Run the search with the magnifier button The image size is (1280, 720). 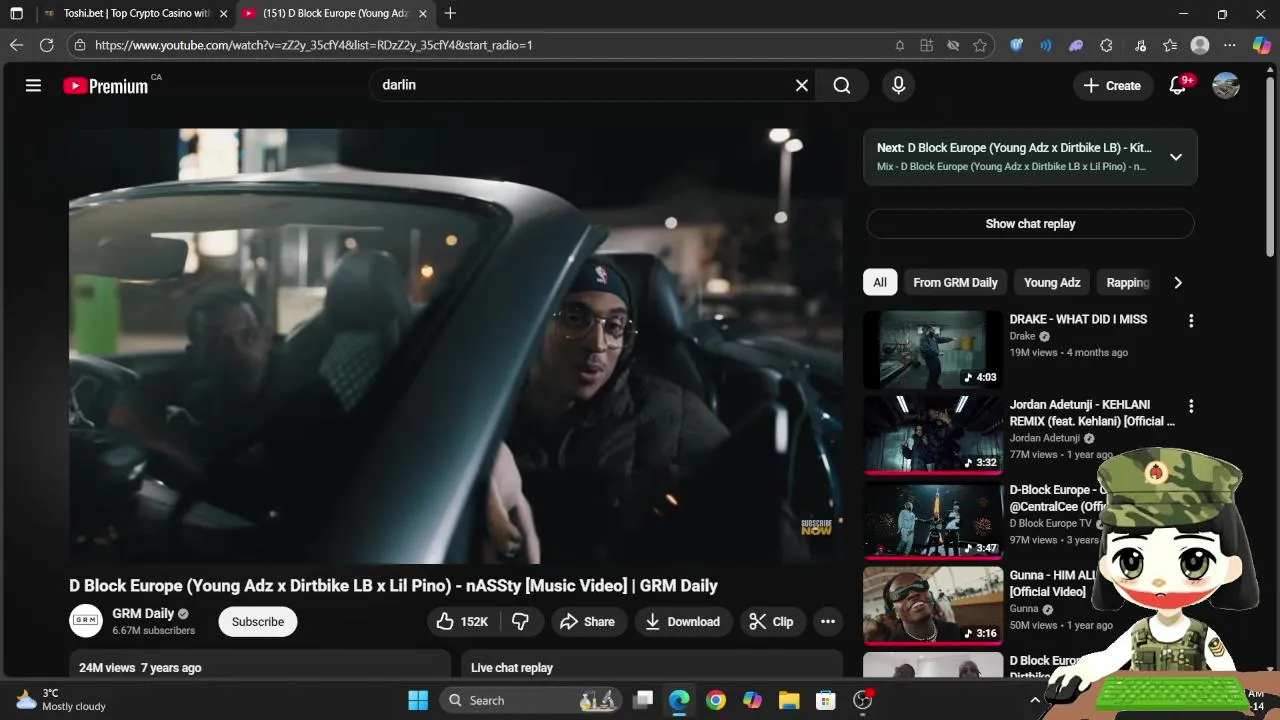[x=842, y=85]
